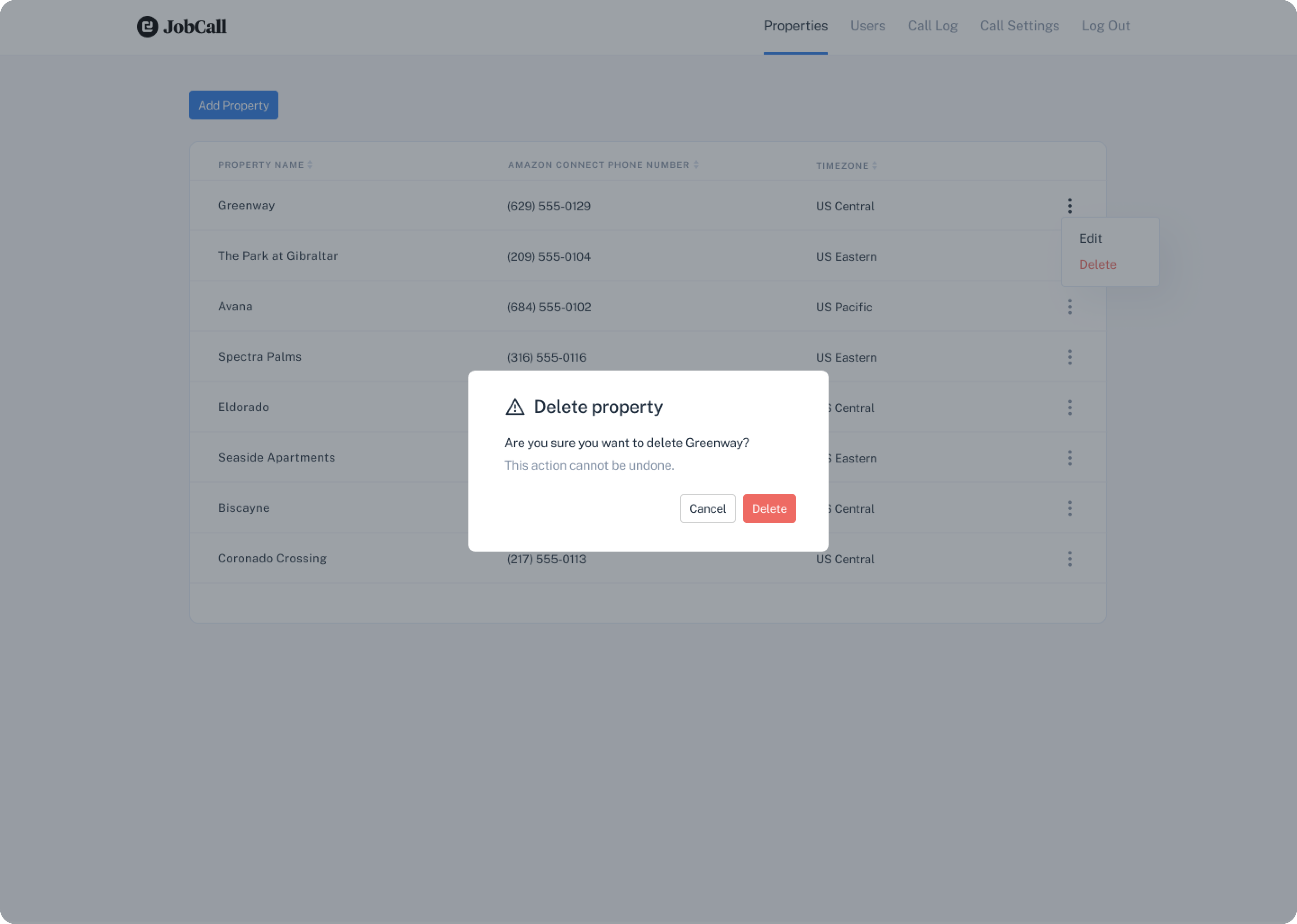Open Call Settings
This screenshot has height=924, width=1297.
click(x=1019, y=26)
